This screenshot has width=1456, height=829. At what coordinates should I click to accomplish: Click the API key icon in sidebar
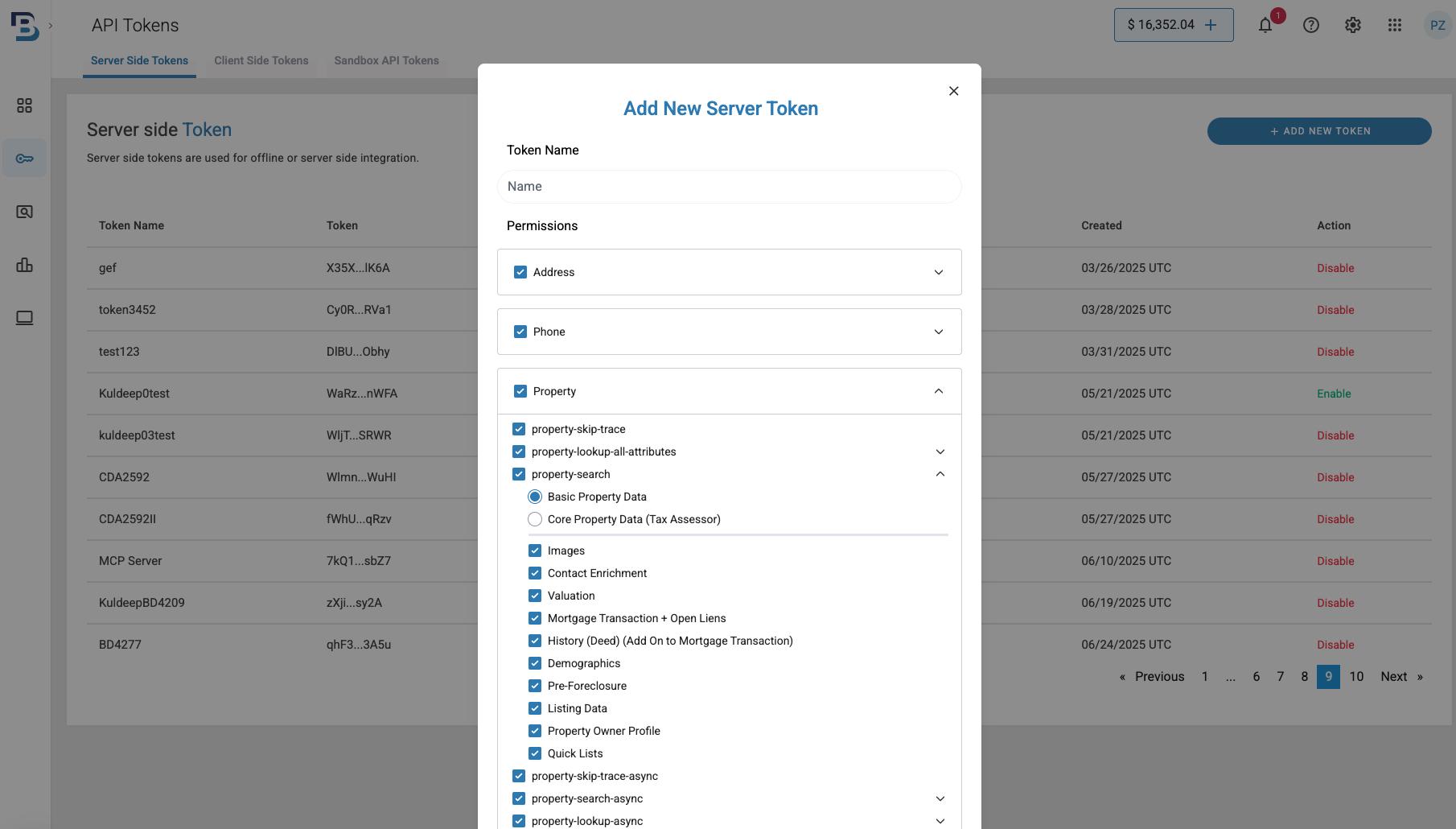[25, 159]
